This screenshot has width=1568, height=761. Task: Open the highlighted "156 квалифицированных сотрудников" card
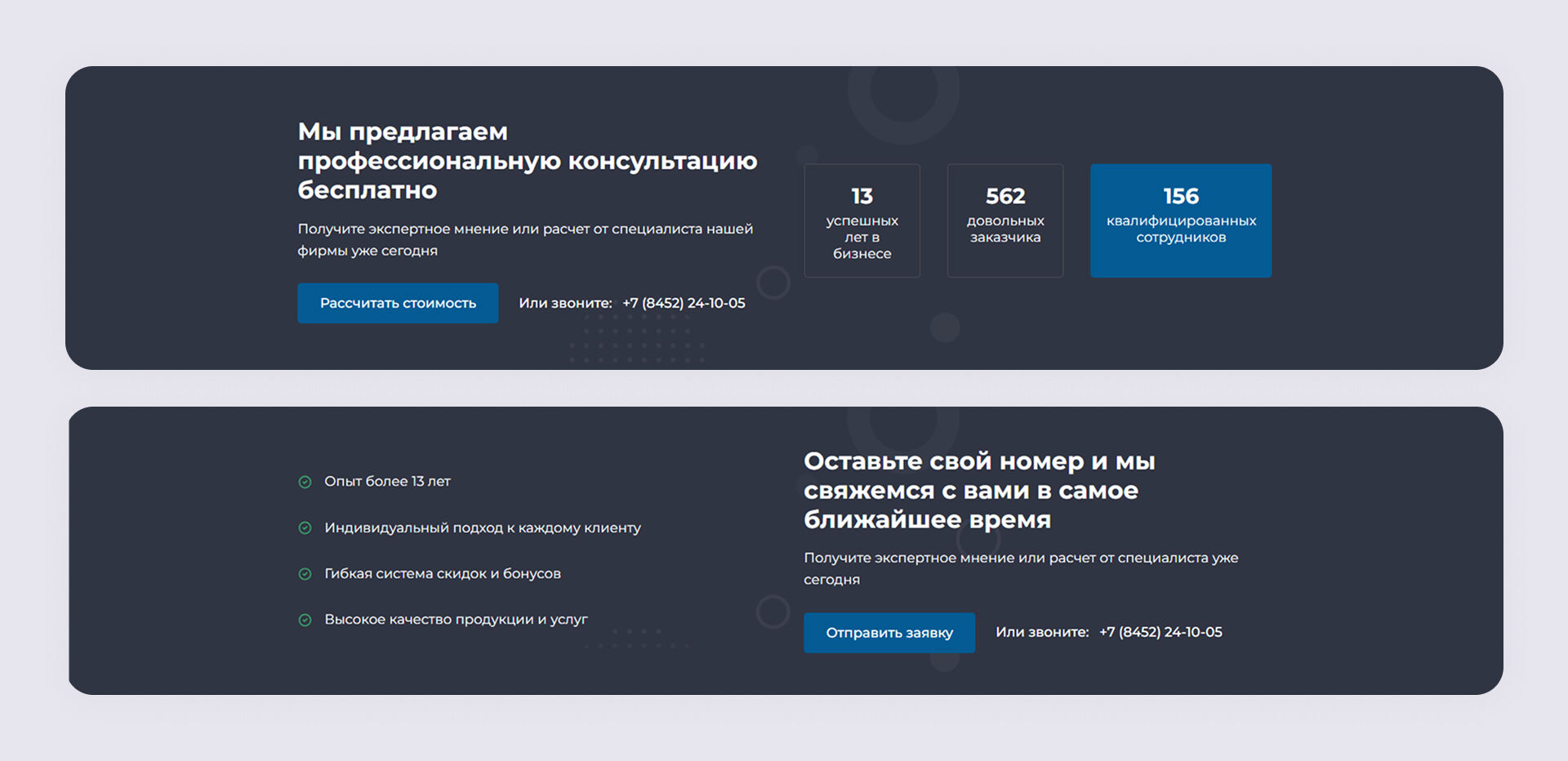coord(1180,220)
